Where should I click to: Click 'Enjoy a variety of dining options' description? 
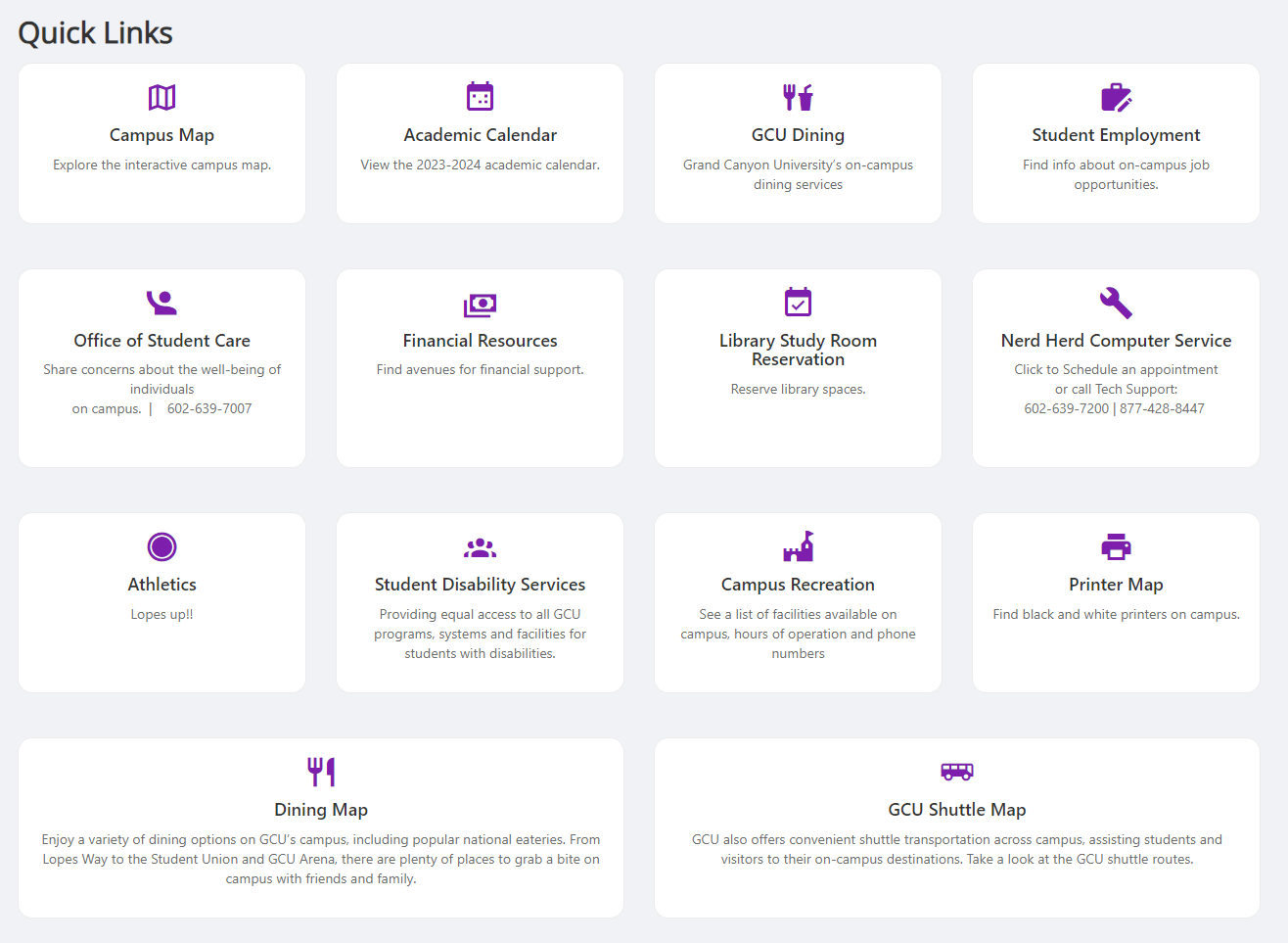[x=321, y=860]
